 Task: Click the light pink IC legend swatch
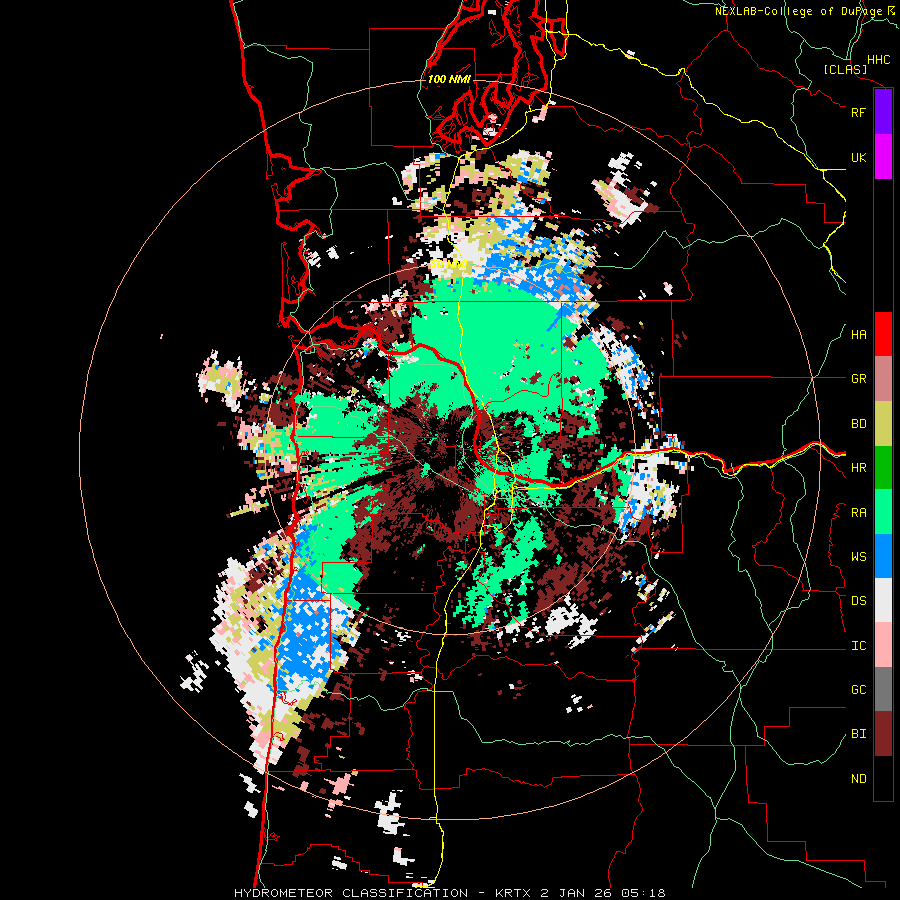tap(883, 645)
